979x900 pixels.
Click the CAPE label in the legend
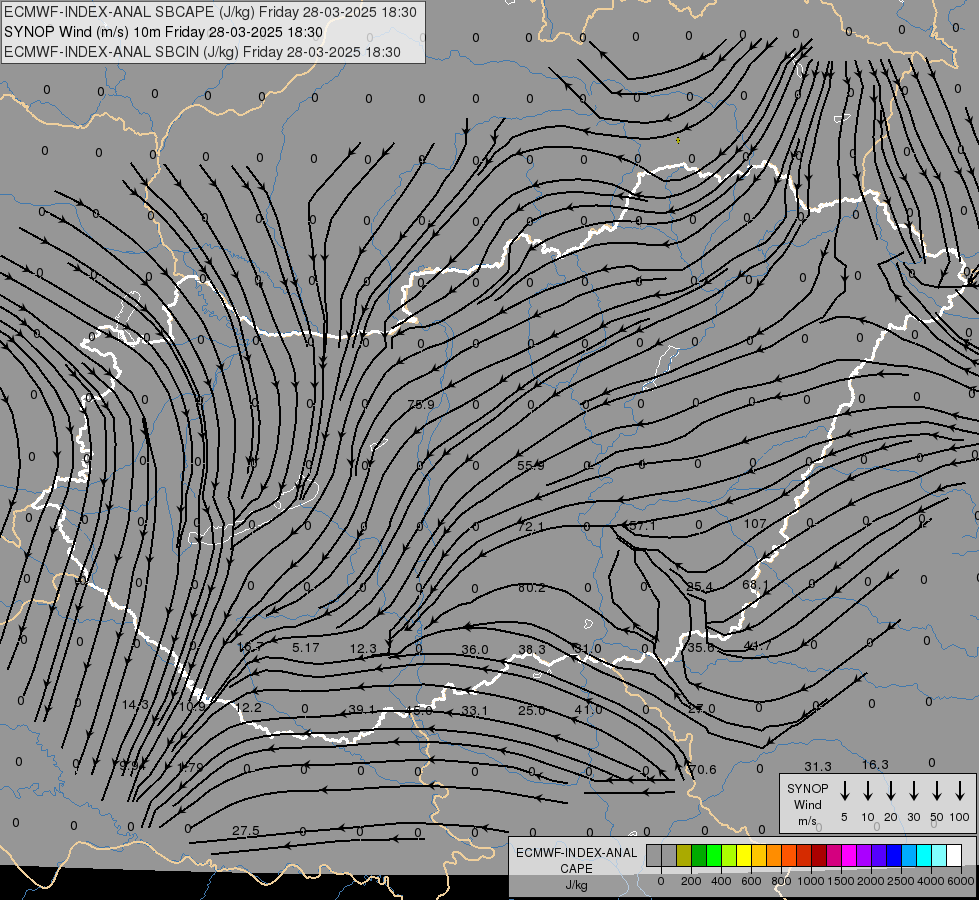click(576, 869)
